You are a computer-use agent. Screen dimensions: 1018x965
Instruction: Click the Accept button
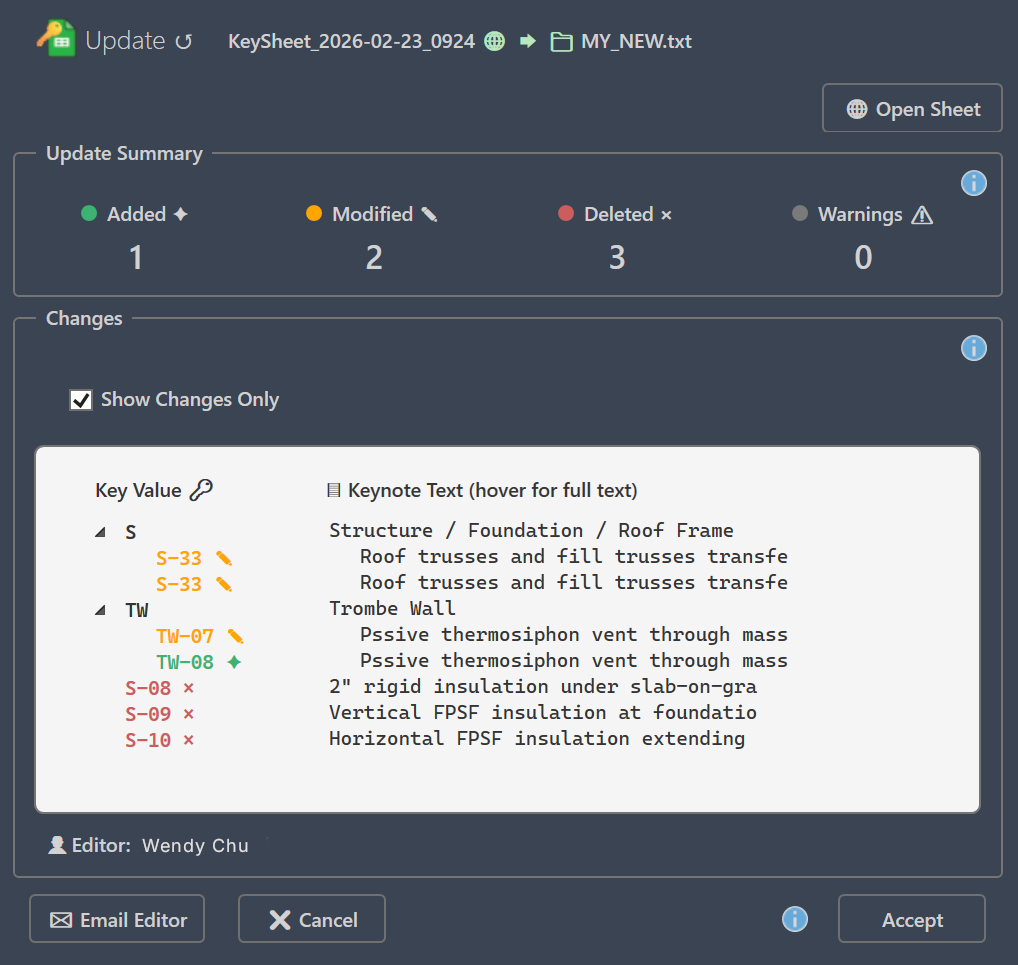click(x=911, y=919)
